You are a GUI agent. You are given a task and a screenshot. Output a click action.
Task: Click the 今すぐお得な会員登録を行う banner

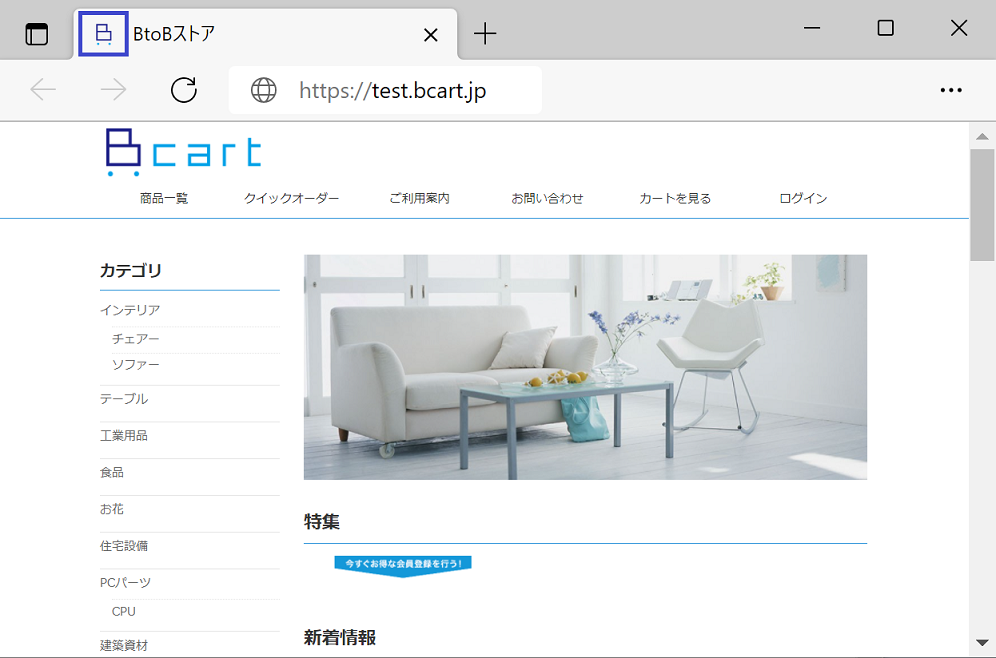tap(403, 566)
